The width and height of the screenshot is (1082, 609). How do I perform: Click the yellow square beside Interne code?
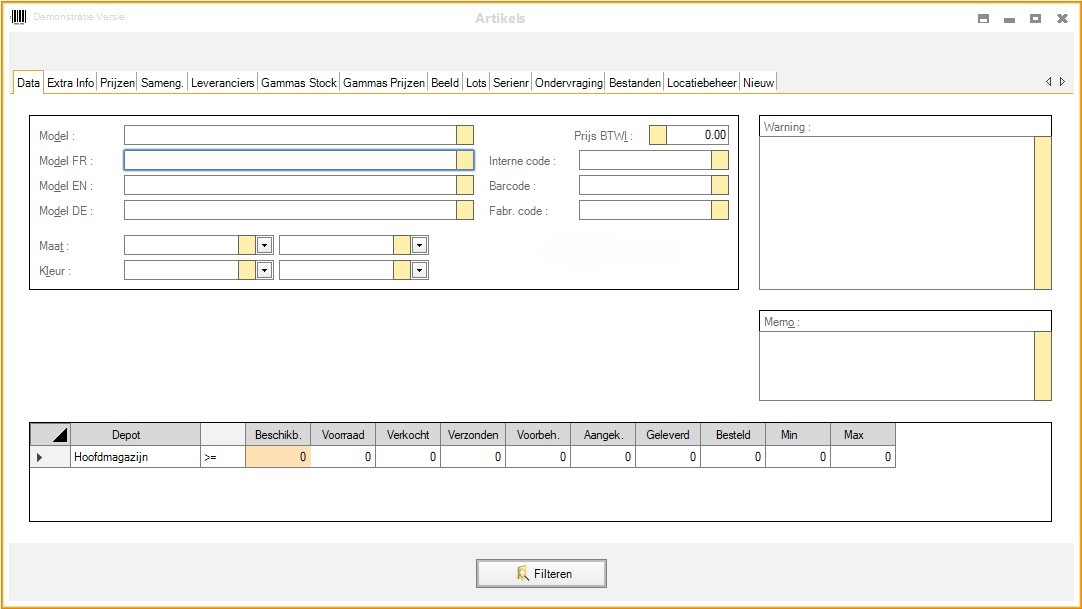pos(719,160)
